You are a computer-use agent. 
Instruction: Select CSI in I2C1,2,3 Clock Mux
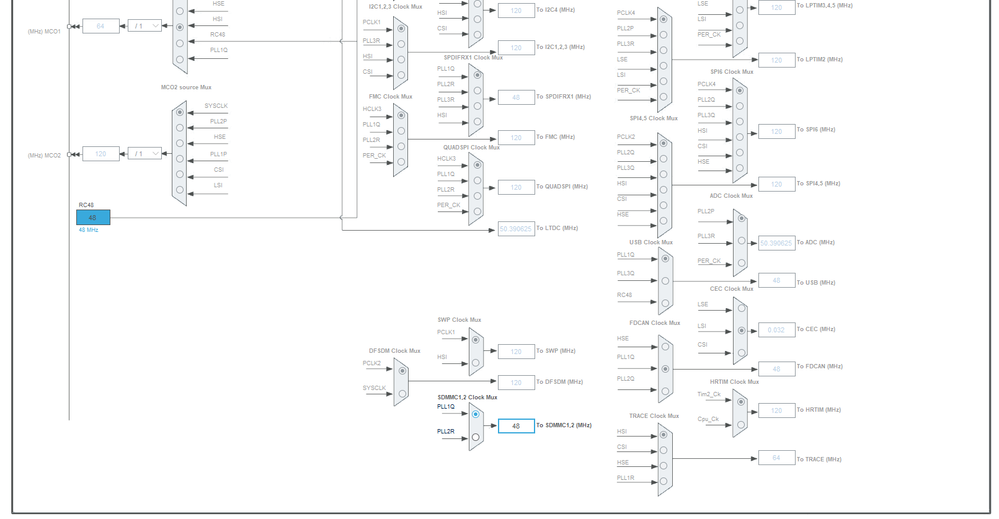[401, 75]
